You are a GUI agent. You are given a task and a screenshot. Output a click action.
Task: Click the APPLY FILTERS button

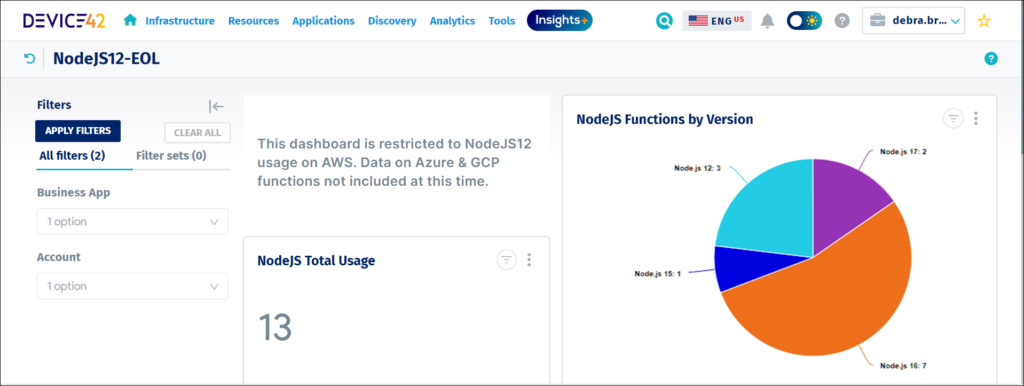click(x=78, y=131)
